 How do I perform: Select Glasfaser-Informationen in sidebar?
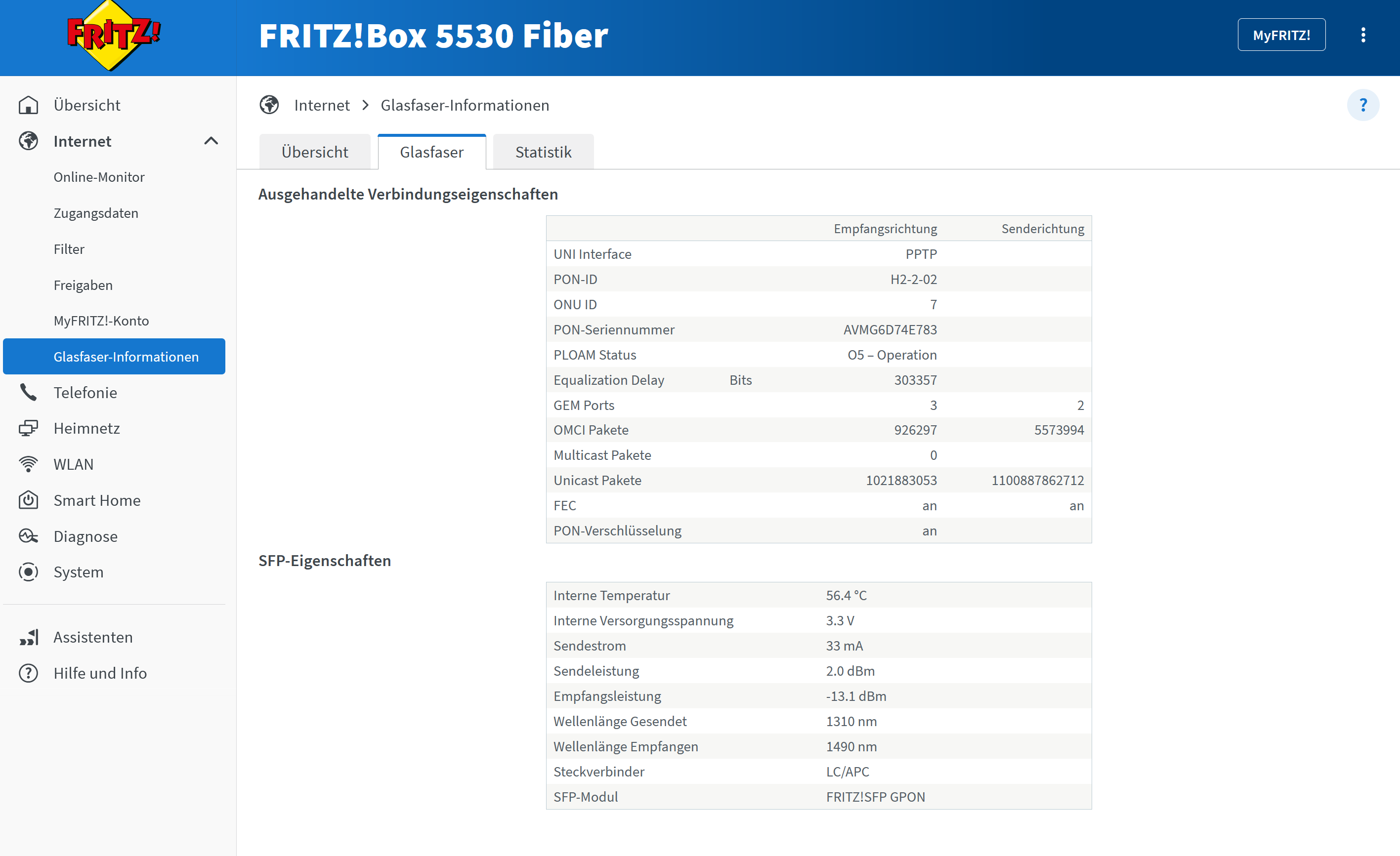pyautogui.click(x=114, y=357)
